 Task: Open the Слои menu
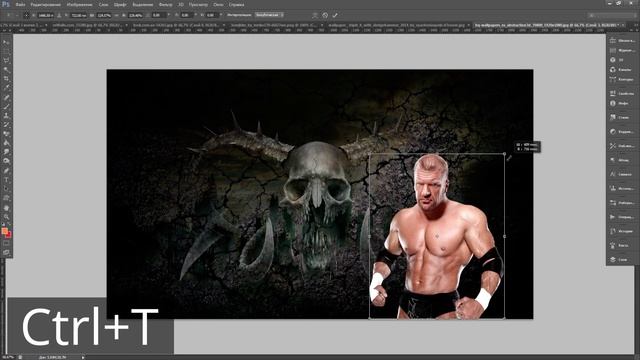pyautogui.click(x=104, y=4)
